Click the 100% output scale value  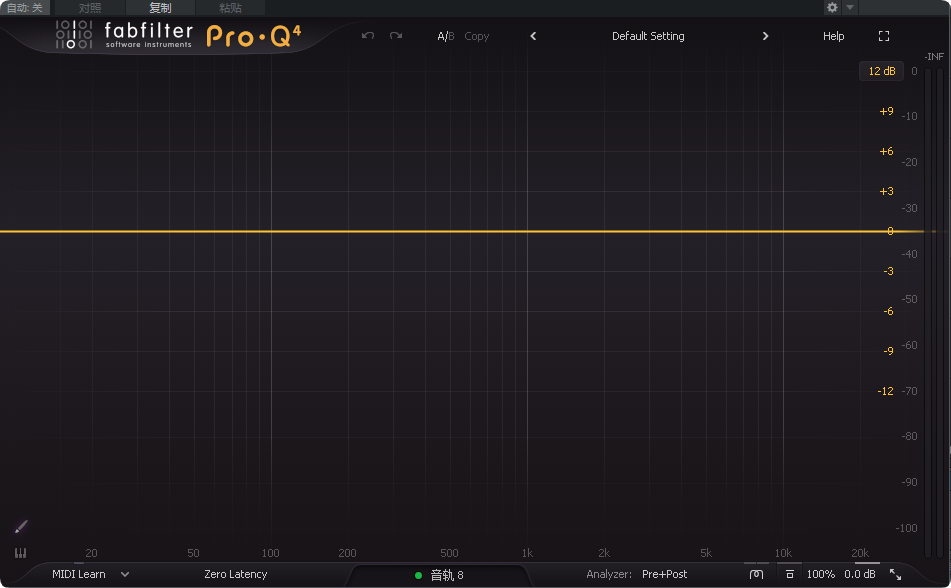pyautogui.click(x=821, y=574)
